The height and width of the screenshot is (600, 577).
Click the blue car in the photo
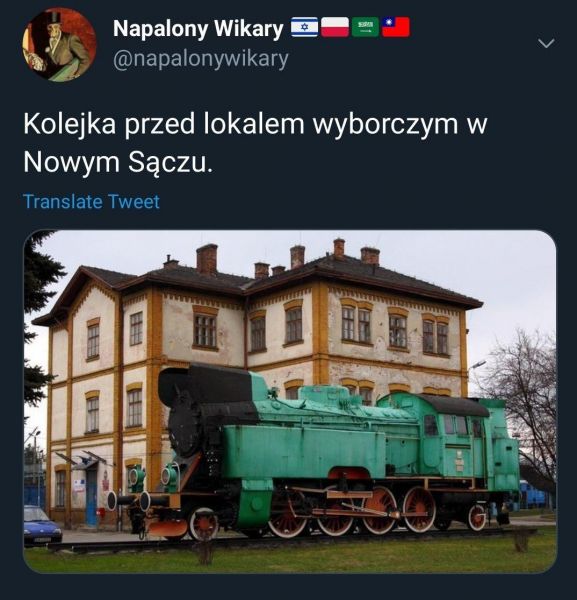click(x=42, y=524)
